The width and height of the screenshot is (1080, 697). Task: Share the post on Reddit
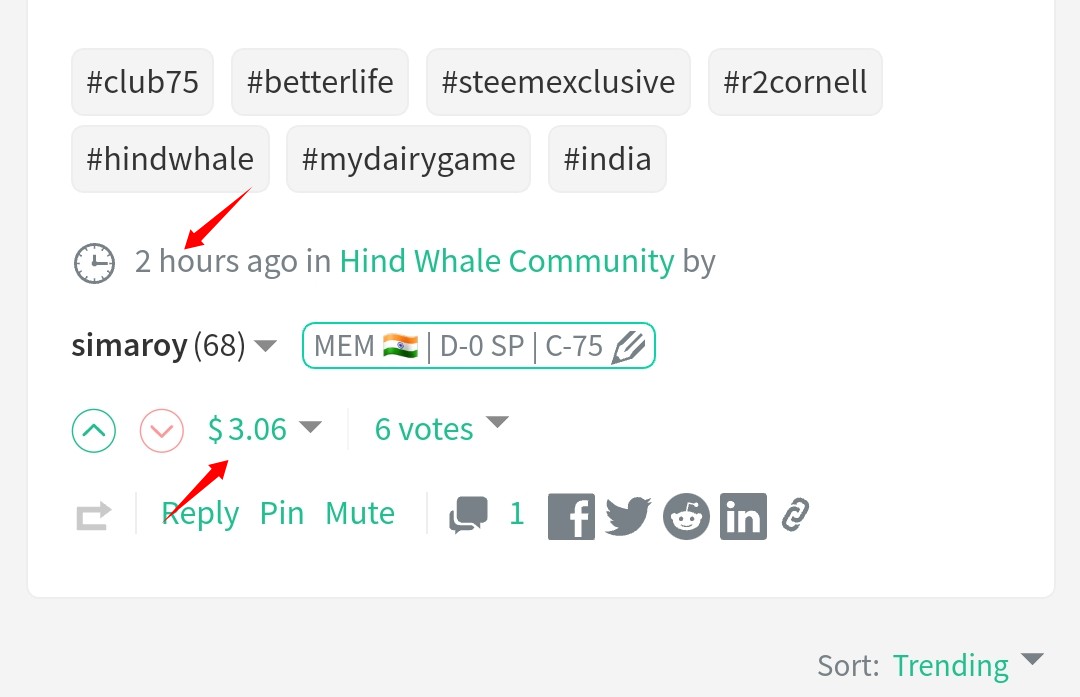coord(686,516)
